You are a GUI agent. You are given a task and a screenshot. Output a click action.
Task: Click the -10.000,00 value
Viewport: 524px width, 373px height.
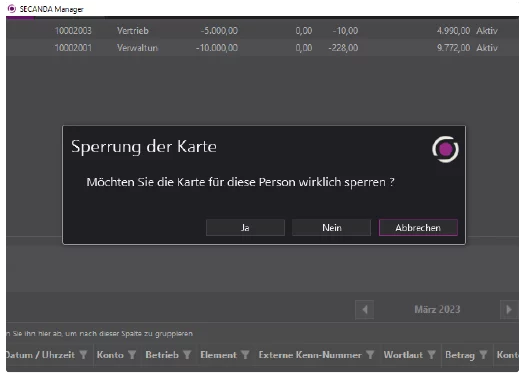point(217,48)
